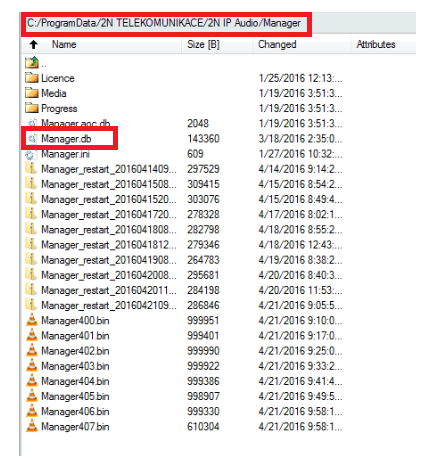Select VLC cone icon of Manager400.bin
430x459 pixels.
coord(32,320)
